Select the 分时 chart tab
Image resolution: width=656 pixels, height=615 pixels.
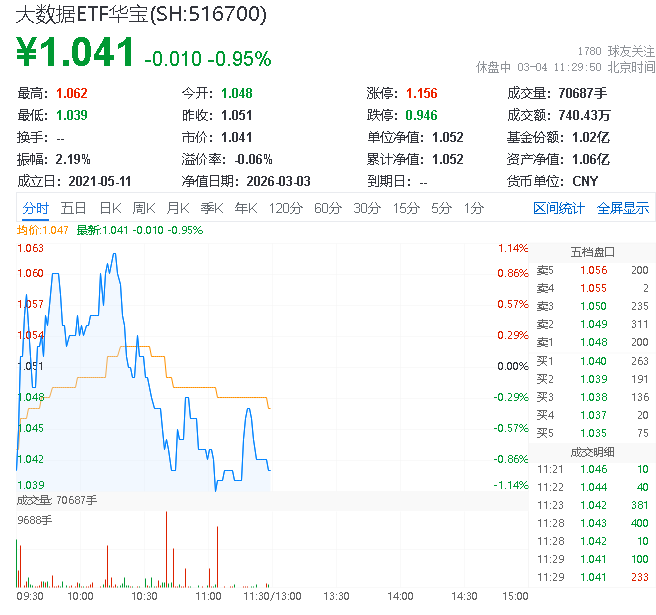[35, 208]
